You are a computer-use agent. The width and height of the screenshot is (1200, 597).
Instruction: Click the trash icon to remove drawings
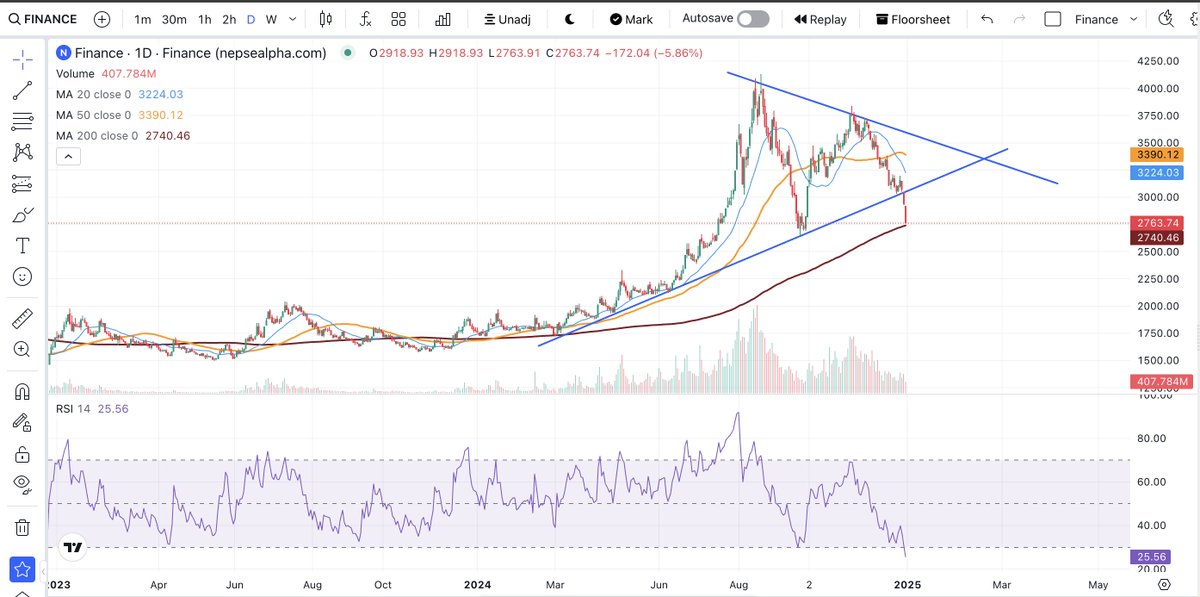[x=22, y=526]
